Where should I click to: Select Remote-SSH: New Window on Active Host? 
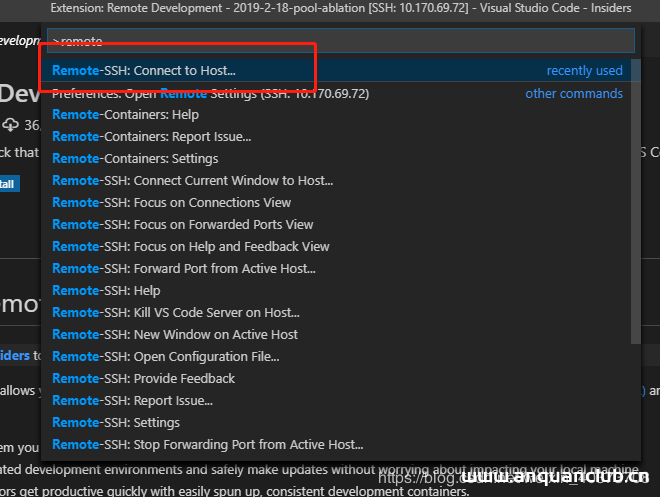click(336, 334)
